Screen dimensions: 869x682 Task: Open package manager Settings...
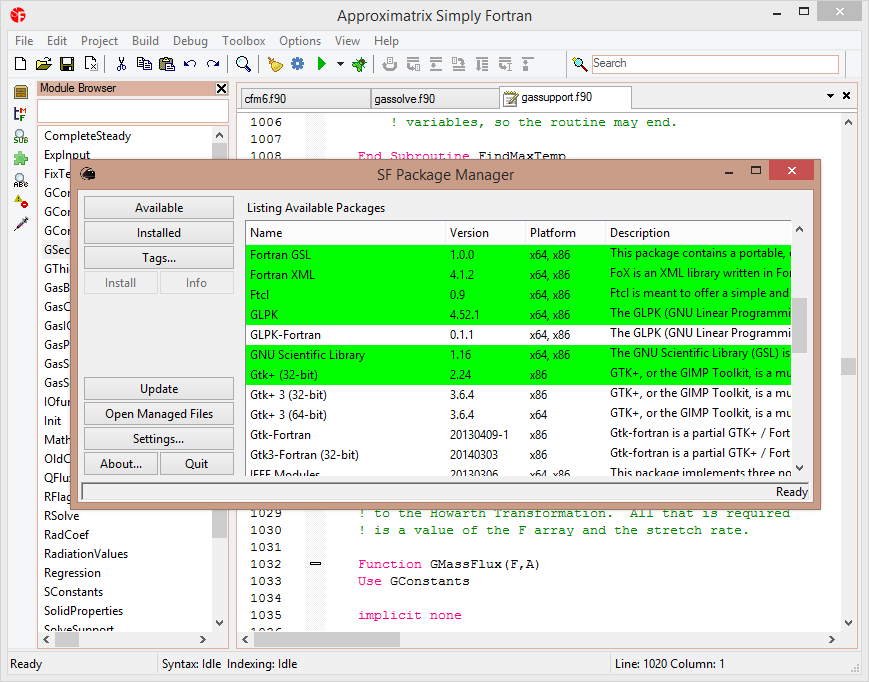click(x=159, y=439)
